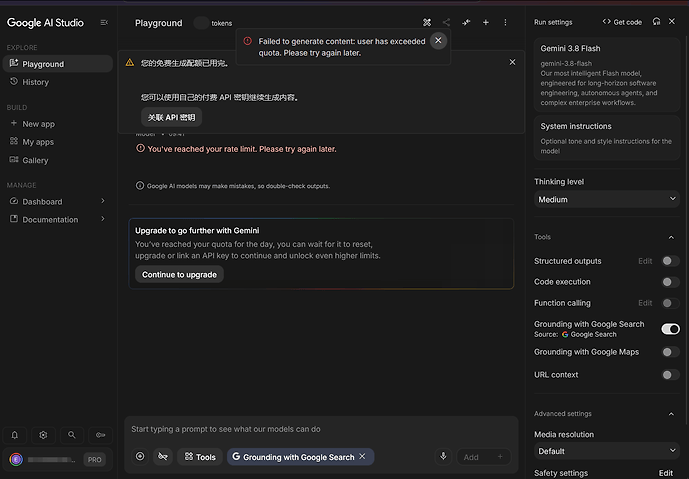Click the 关联 API 密钥 button
Image resolution: width=689 pixels, height=479 pixels.
click(x=171, y=117)
